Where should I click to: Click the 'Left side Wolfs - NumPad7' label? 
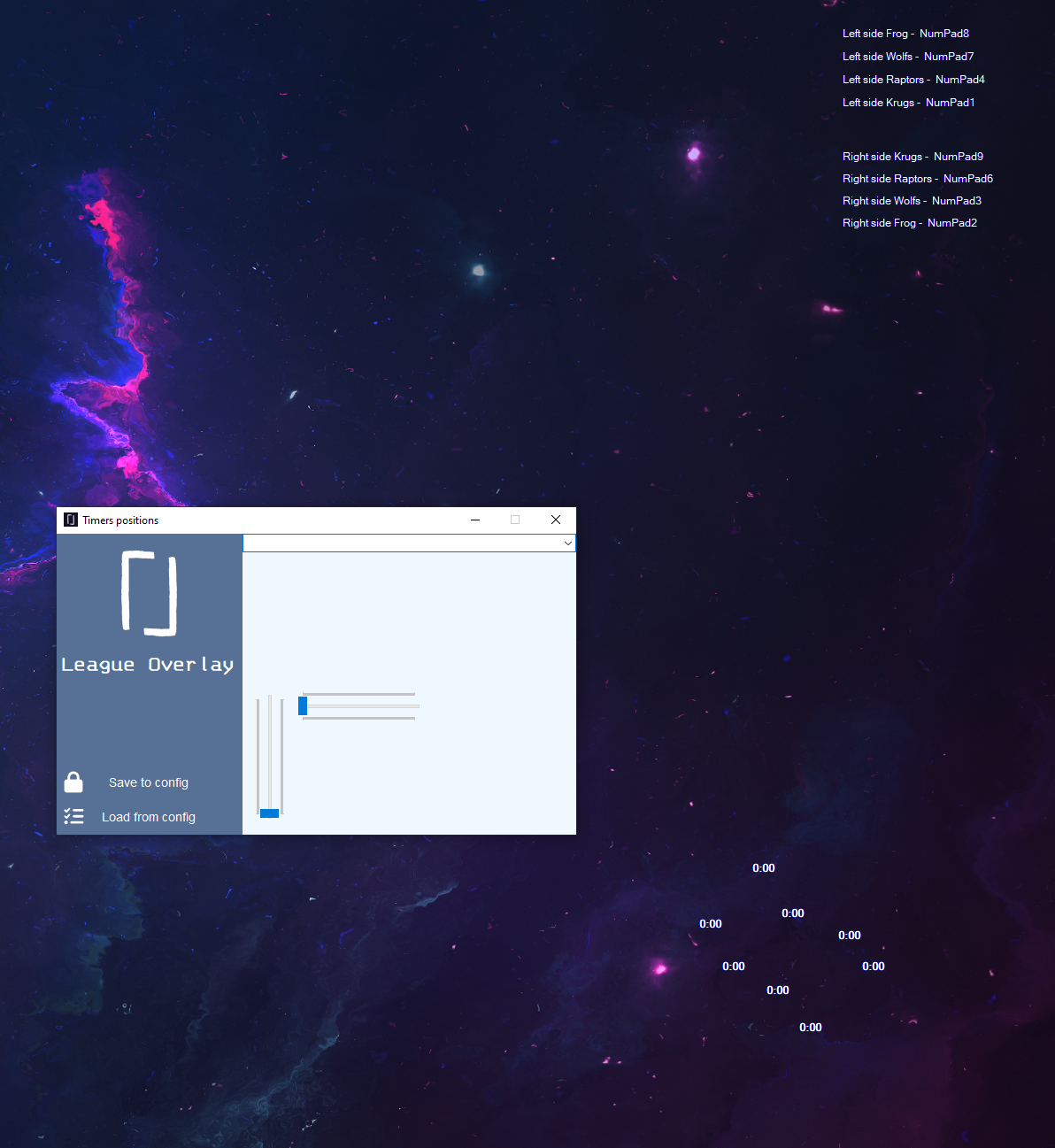click(908, 57)
